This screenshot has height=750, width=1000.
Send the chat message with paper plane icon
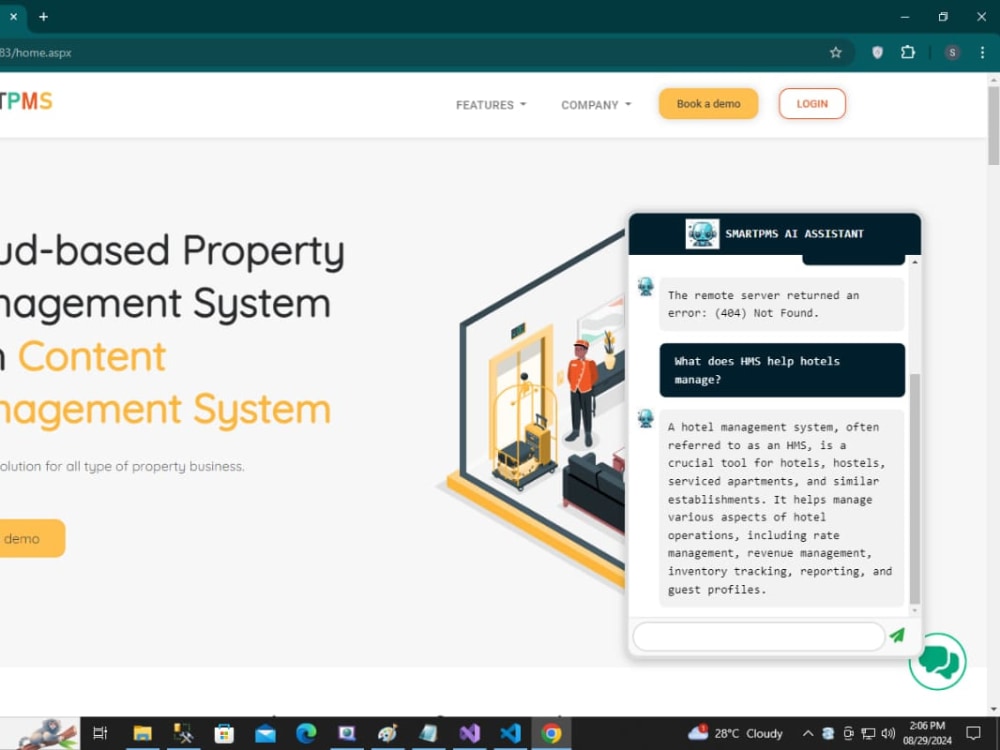[x=897, y=635]
